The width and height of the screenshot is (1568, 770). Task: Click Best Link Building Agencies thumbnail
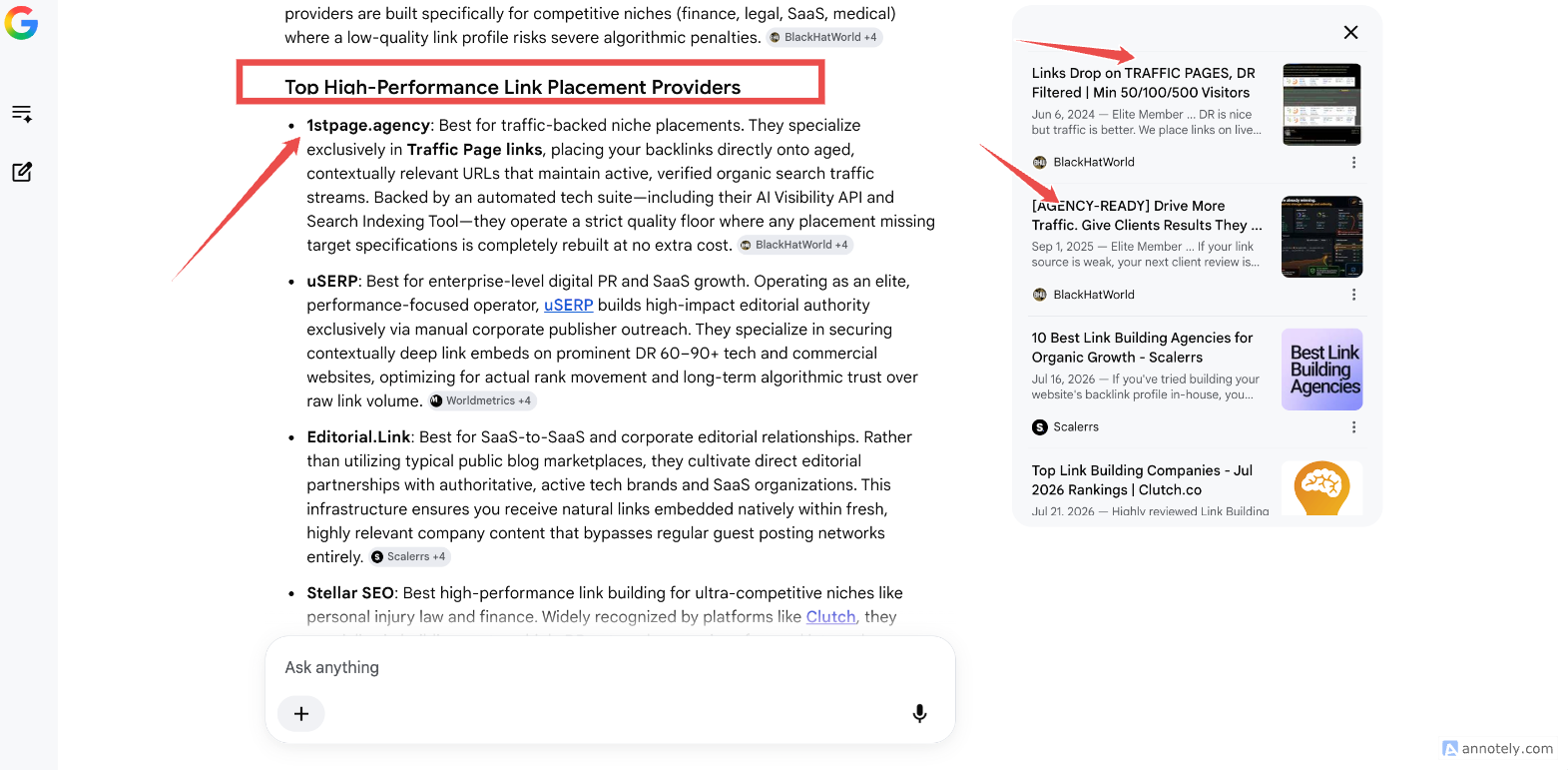pyautogui.click(x=1321, y=370)
